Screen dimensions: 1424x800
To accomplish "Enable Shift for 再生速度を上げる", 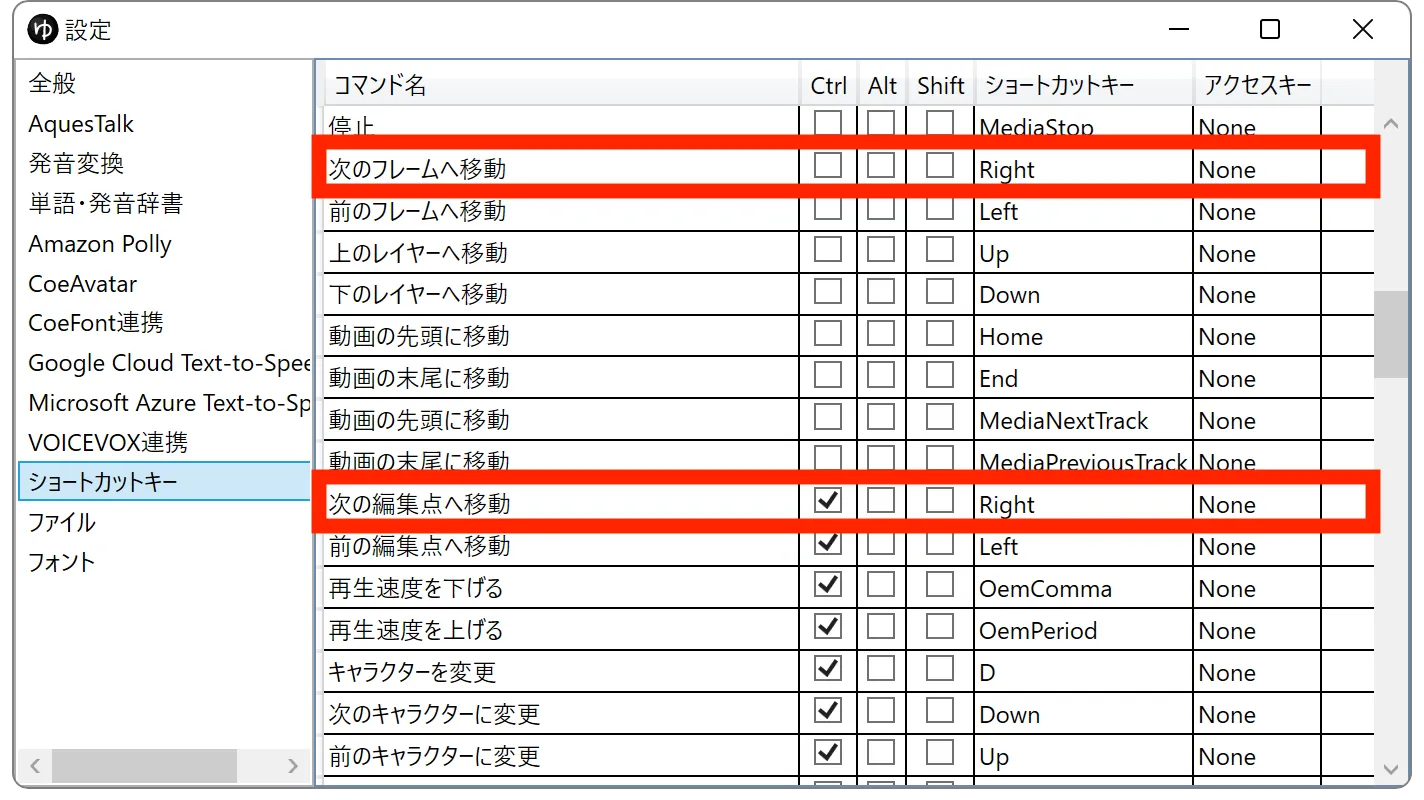I will [940, 626].
